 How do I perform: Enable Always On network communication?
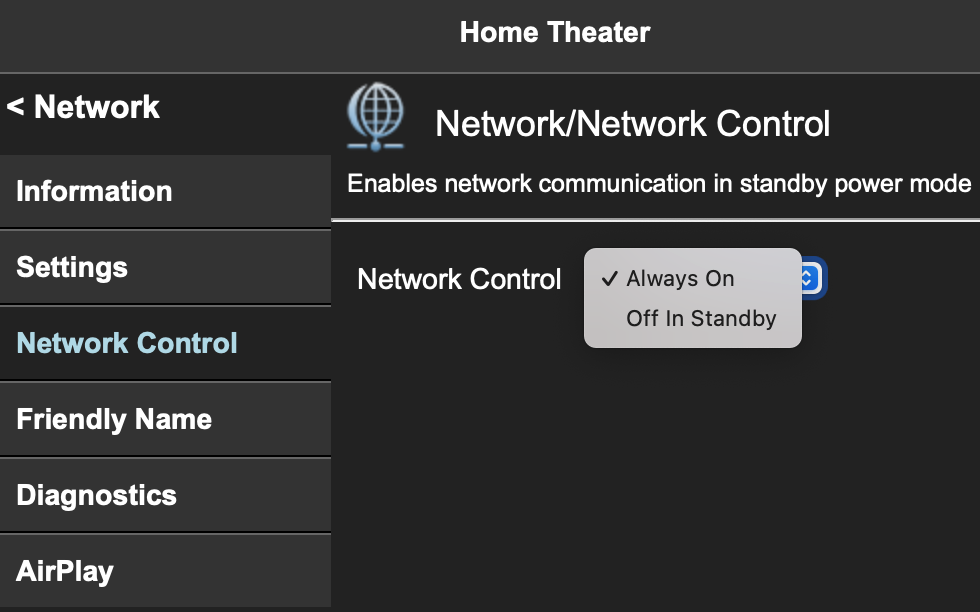pyautogui.click(x=680, y=278)
